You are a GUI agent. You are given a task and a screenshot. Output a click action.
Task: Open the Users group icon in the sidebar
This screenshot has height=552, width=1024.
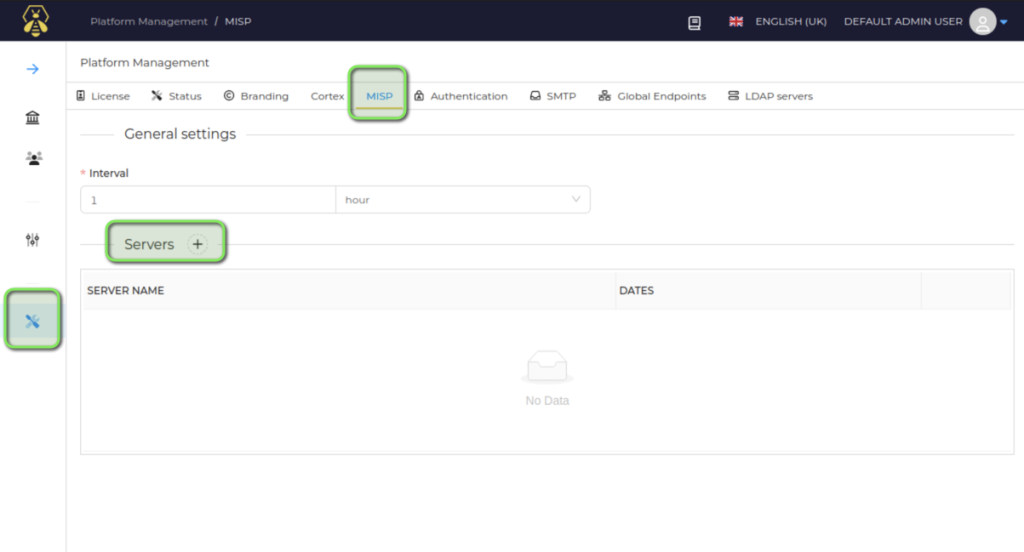[33, 158]
